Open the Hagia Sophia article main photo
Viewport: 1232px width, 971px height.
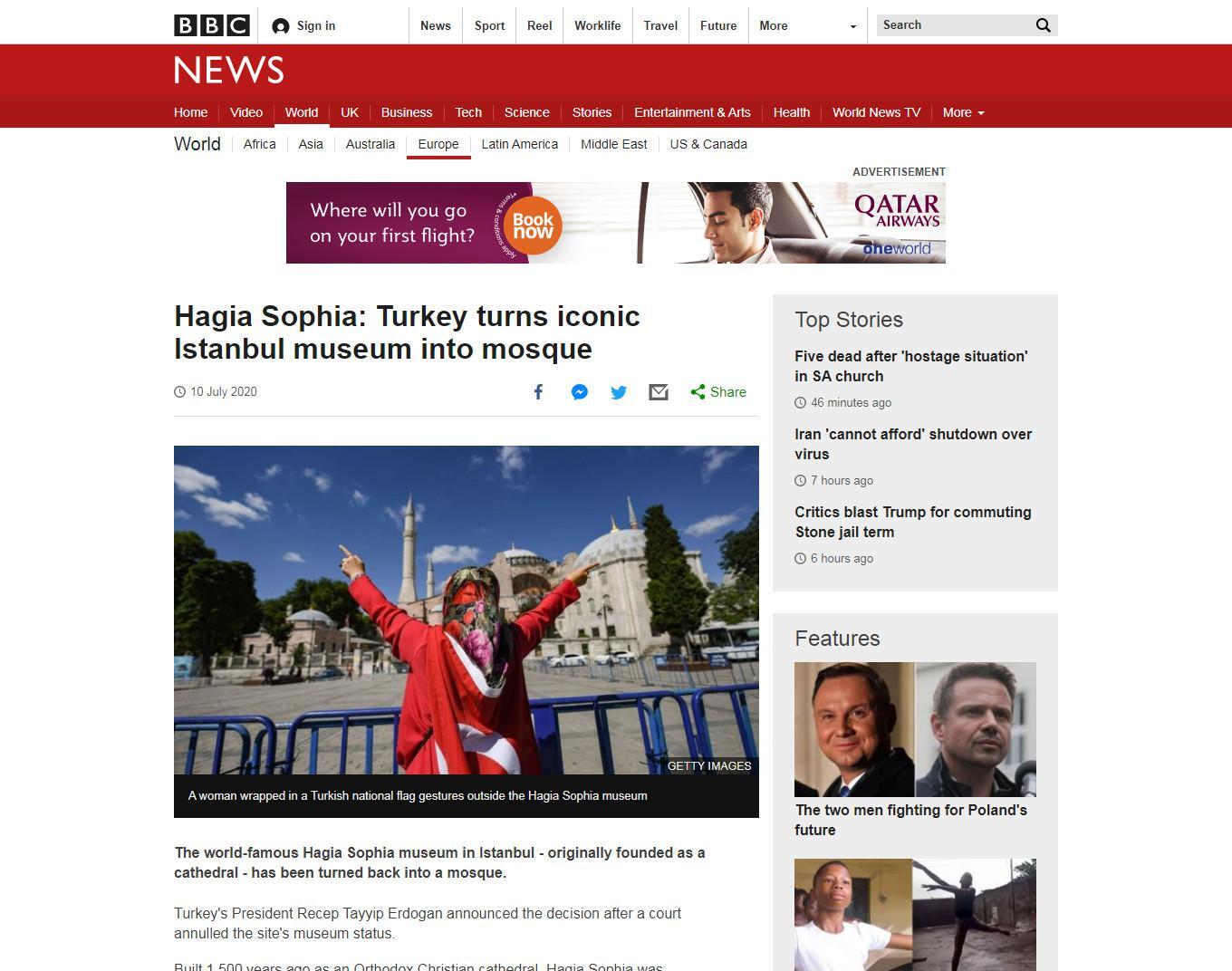467,610
